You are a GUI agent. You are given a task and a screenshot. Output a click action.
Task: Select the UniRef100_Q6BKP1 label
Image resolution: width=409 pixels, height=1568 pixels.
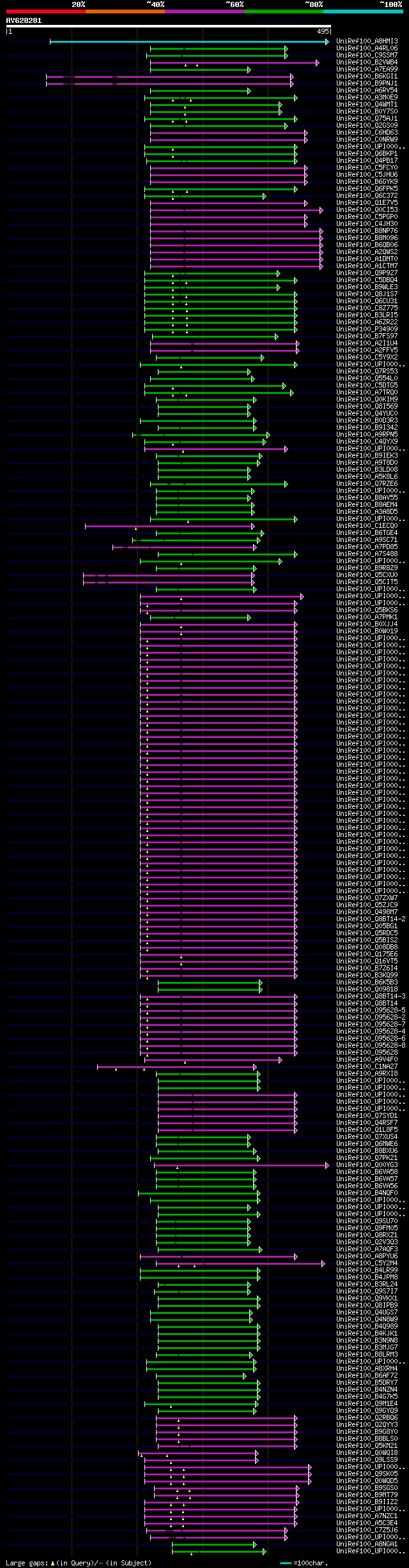click(x=367, y=154)
